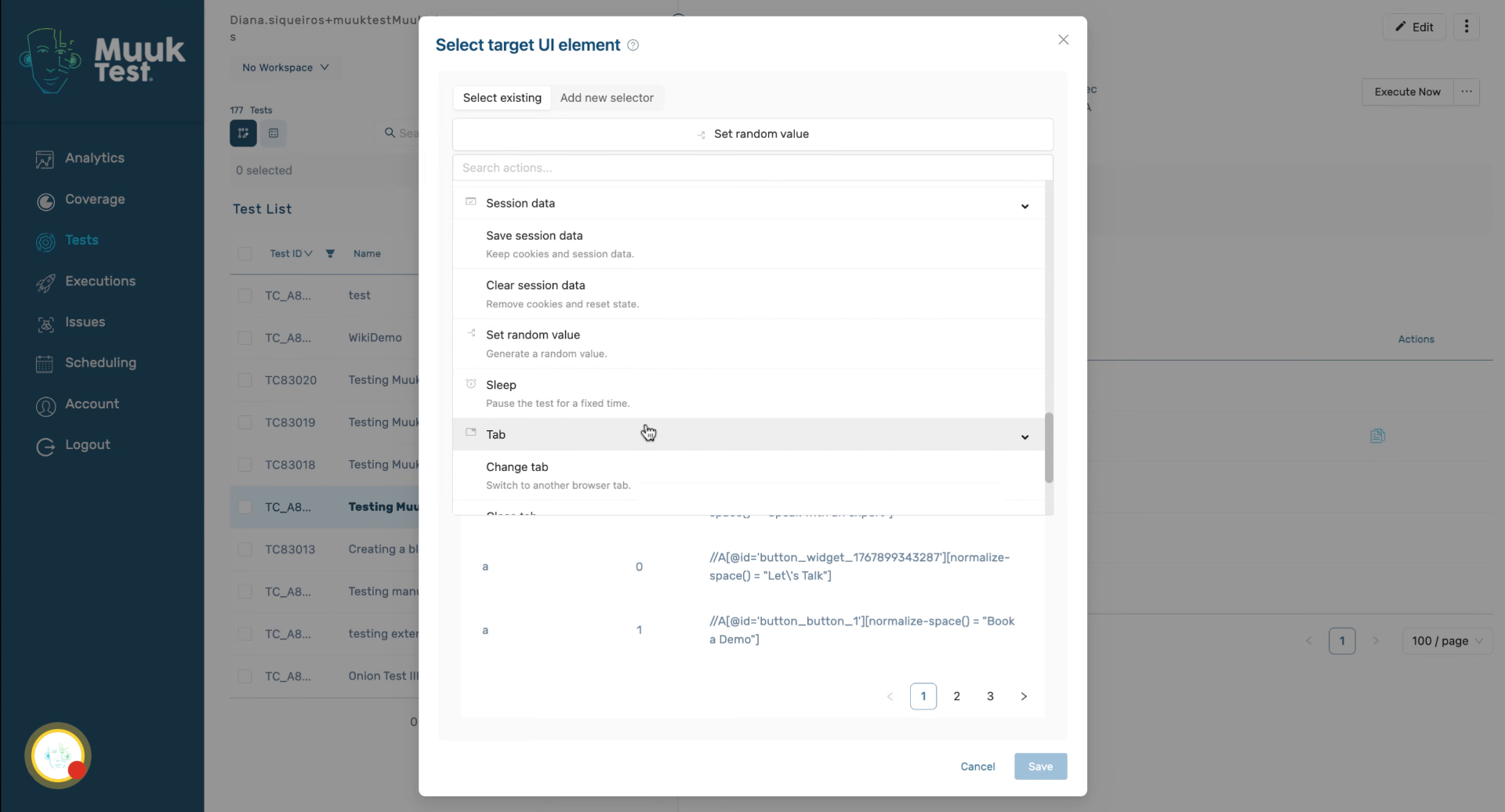Click the Coverage pie icon

(45, 201)
